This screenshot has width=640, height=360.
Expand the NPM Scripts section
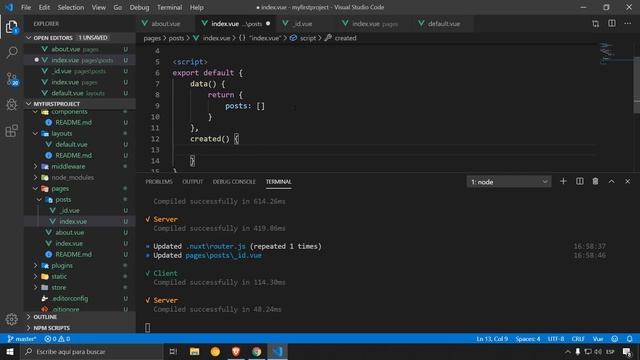point(80,328)
